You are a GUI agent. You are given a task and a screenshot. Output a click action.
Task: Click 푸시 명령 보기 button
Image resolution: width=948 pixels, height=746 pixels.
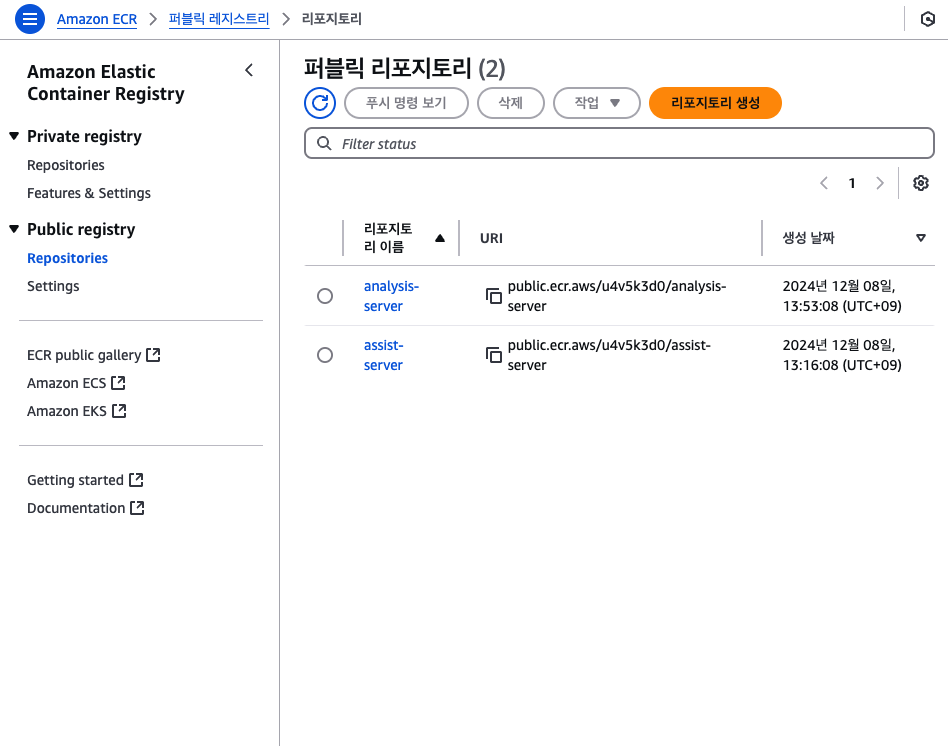click(406, 103)
